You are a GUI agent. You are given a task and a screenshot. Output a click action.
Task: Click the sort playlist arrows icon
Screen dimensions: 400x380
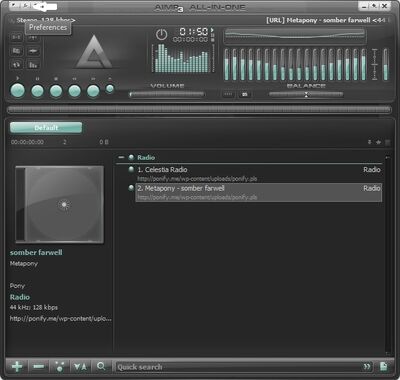pos(80,367)
